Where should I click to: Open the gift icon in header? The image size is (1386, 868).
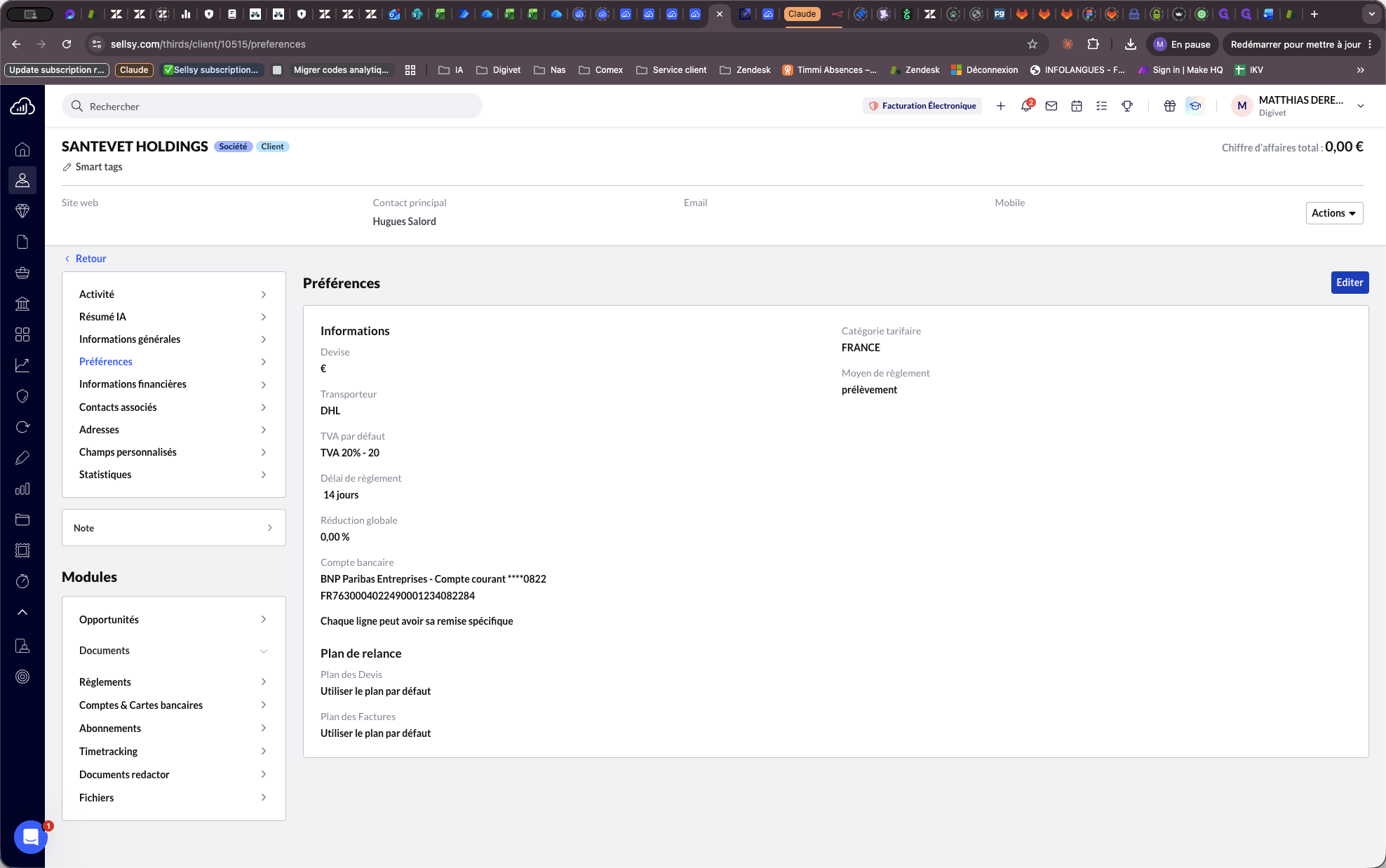(1170, 106)
